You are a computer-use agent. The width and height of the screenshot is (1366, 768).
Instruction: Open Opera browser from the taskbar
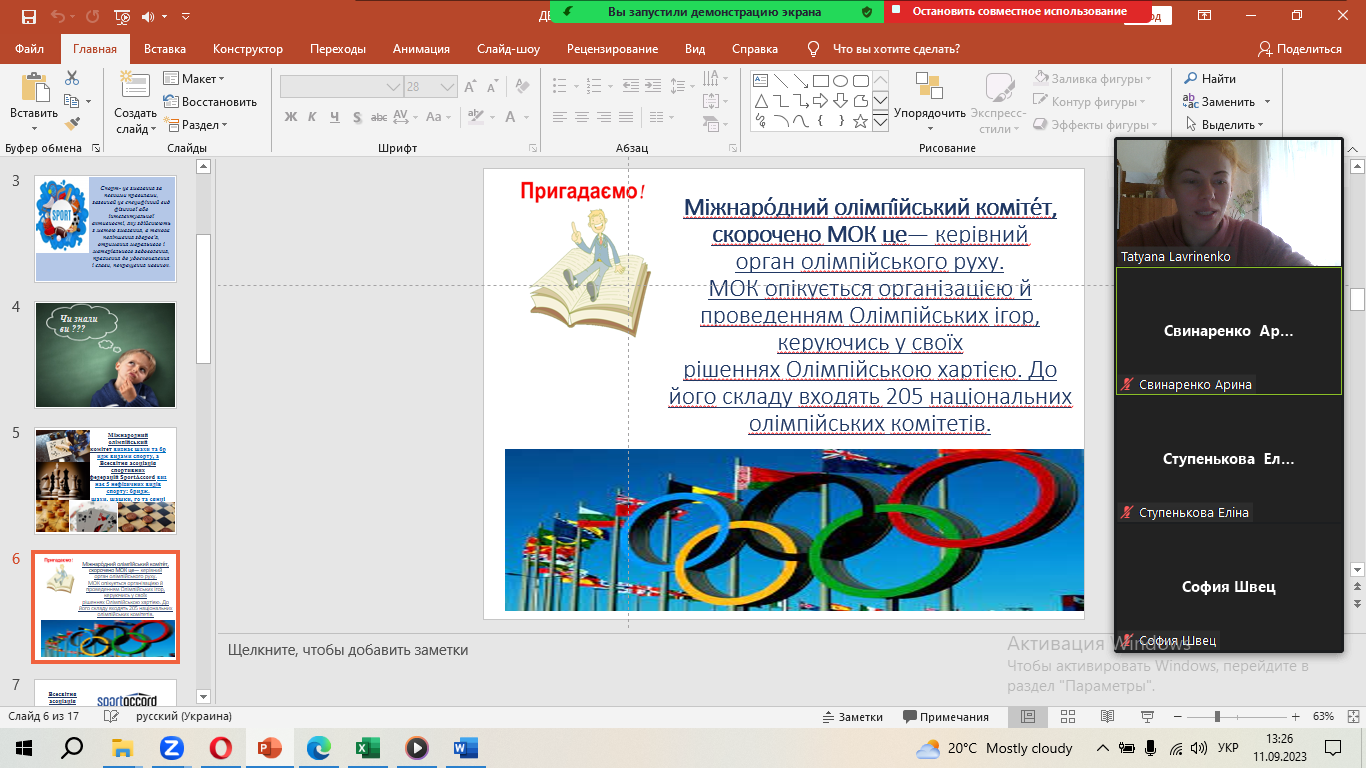tap(221, 747)
